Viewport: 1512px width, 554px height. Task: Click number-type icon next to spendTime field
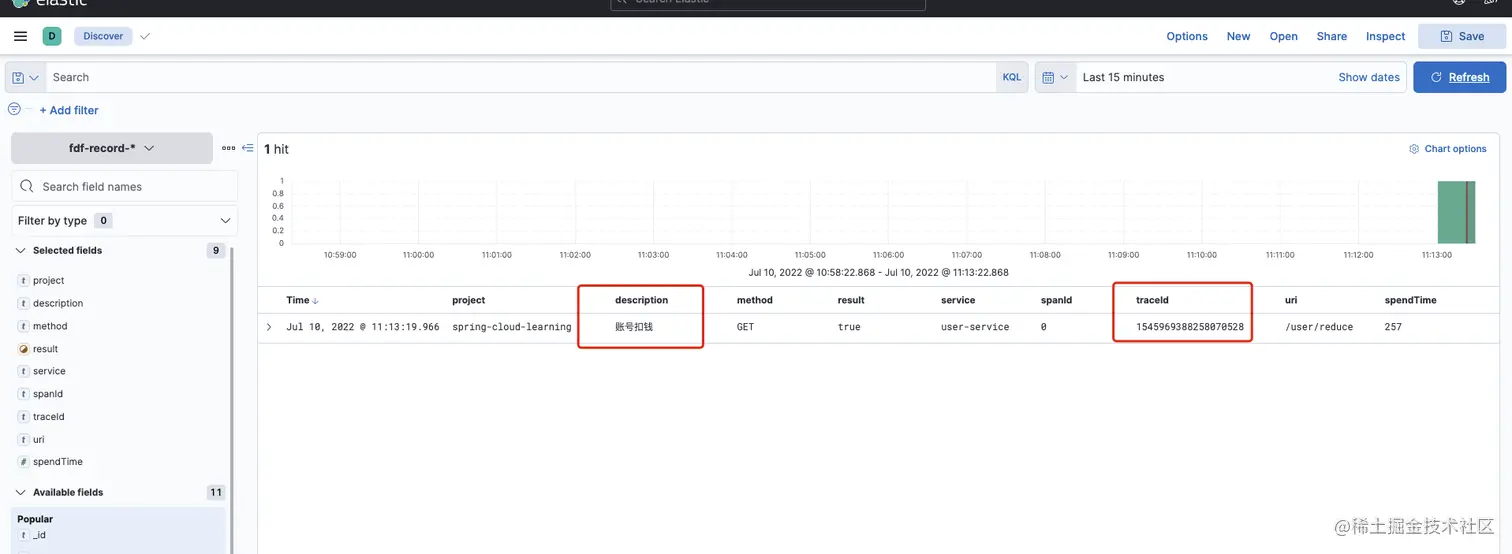click(x=24, y=462)
